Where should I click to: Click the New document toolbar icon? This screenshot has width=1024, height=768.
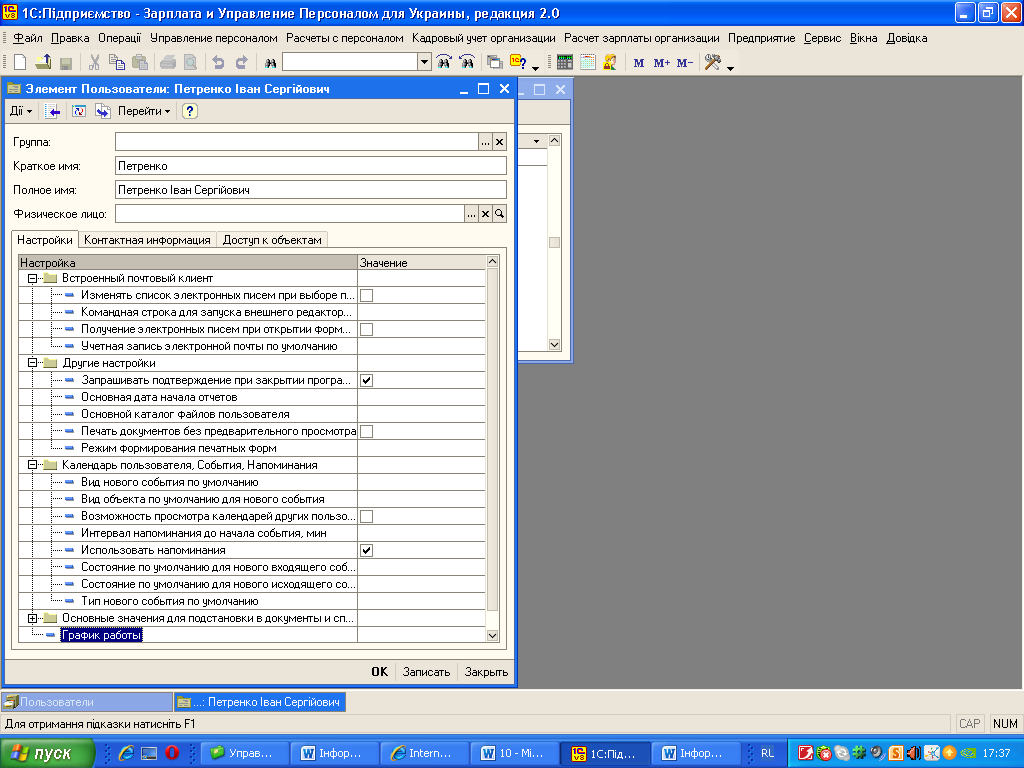(x=20, y=62)
